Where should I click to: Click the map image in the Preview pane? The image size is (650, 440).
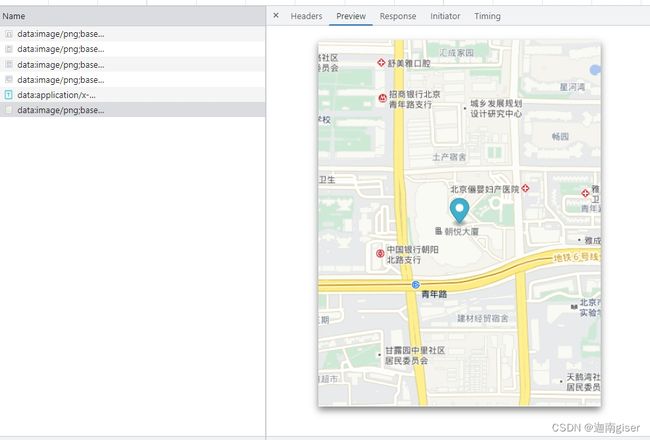pos(459,223)
